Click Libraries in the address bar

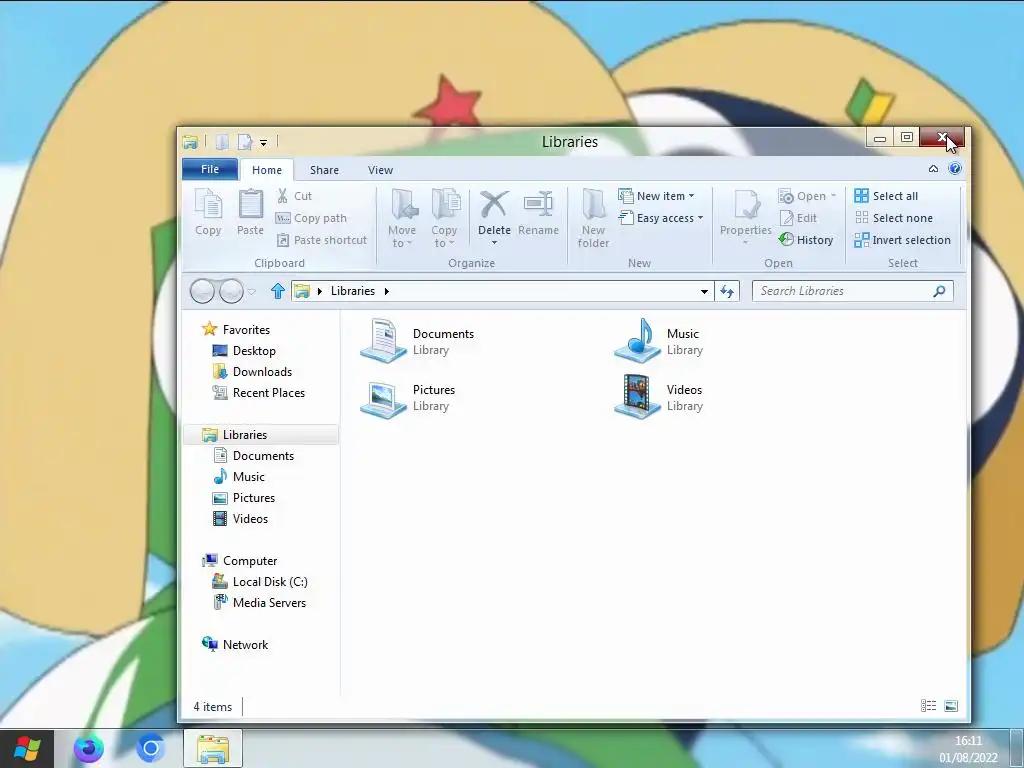[353, 291]
